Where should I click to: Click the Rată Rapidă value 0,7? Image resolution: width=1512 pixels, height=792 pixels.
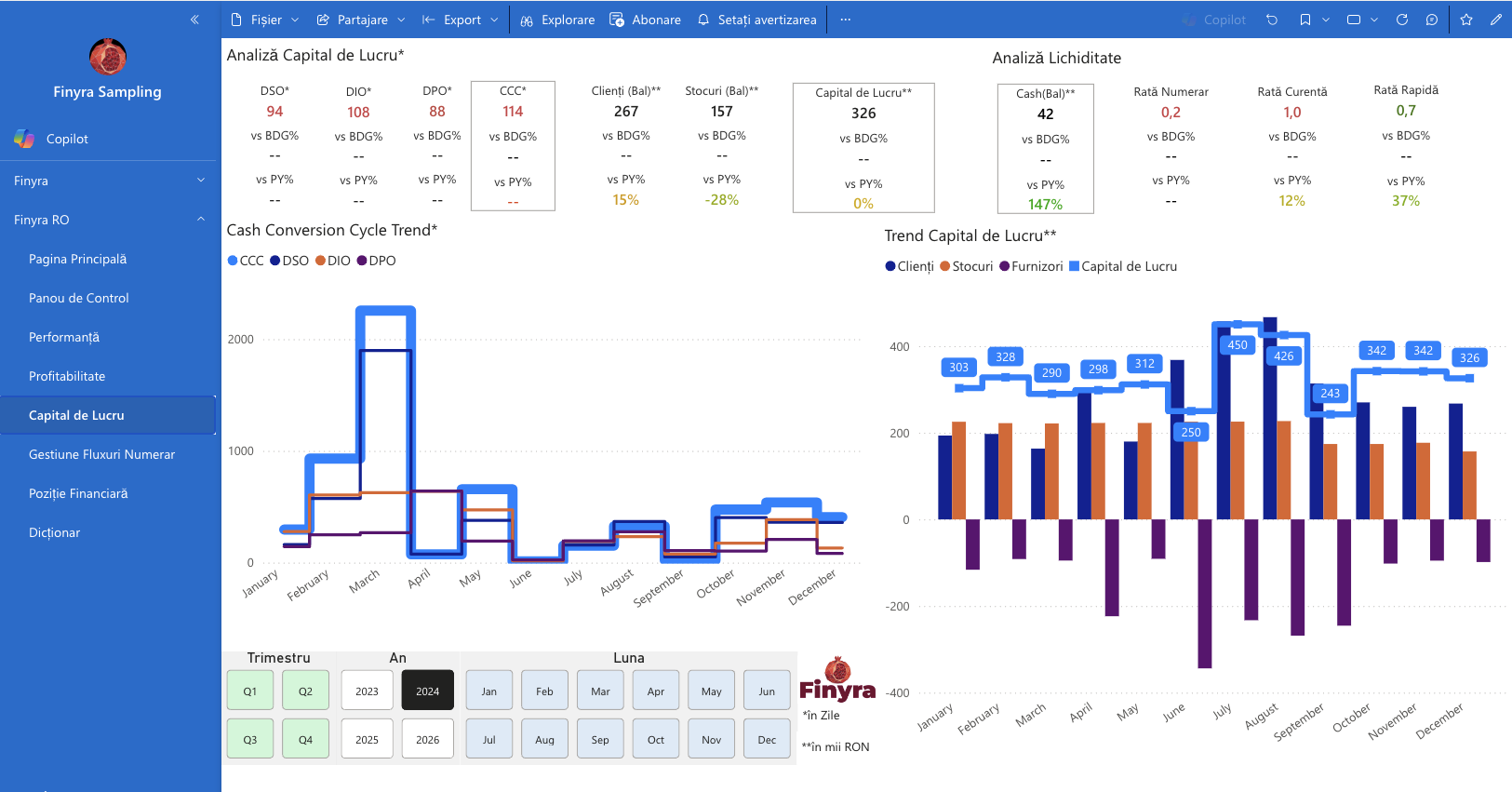pyautogui.click(x=1406, y=111)
